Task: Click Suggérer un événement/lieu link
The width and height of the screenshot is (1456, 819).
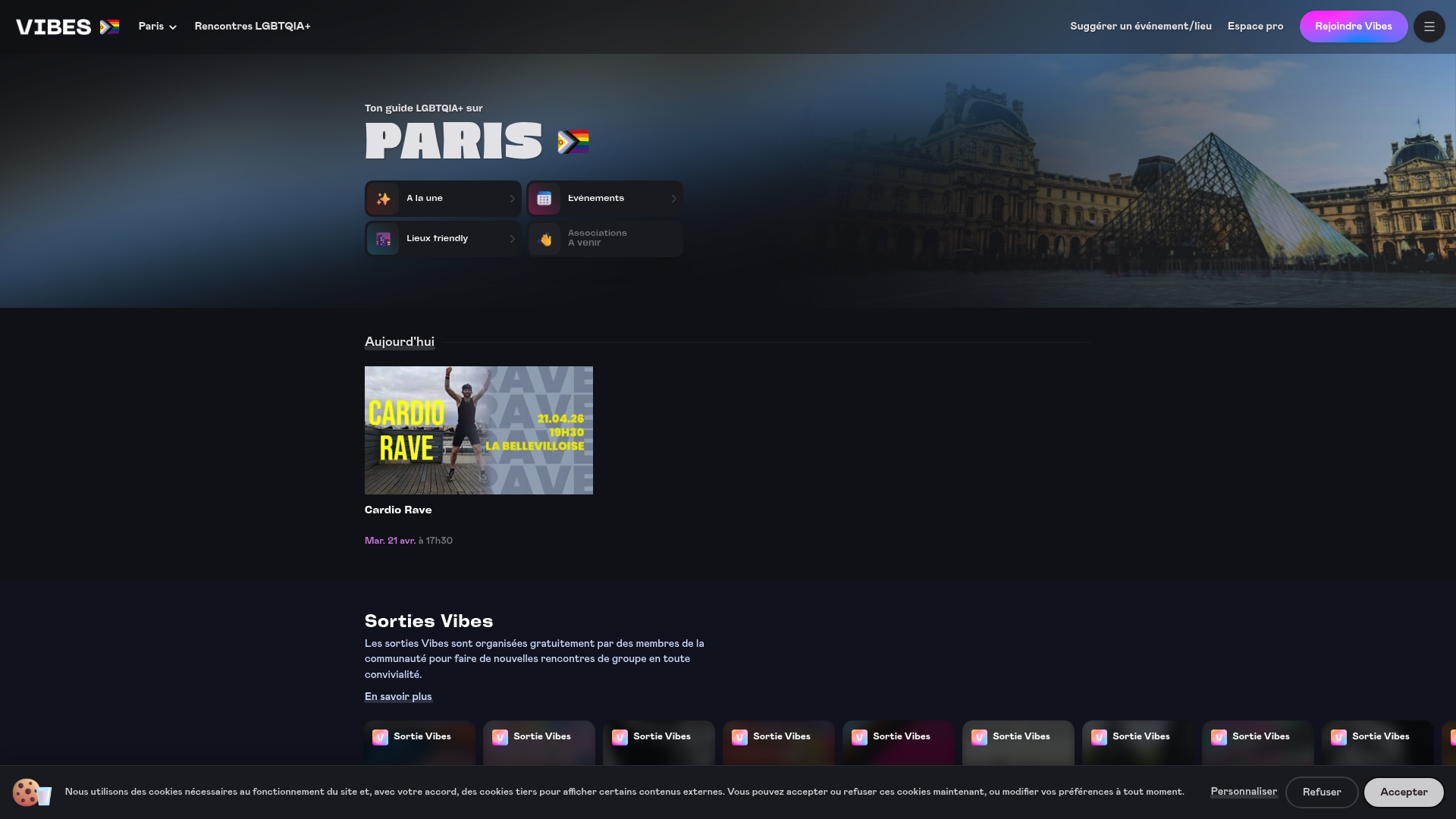Action: [x=1141, y=27]
